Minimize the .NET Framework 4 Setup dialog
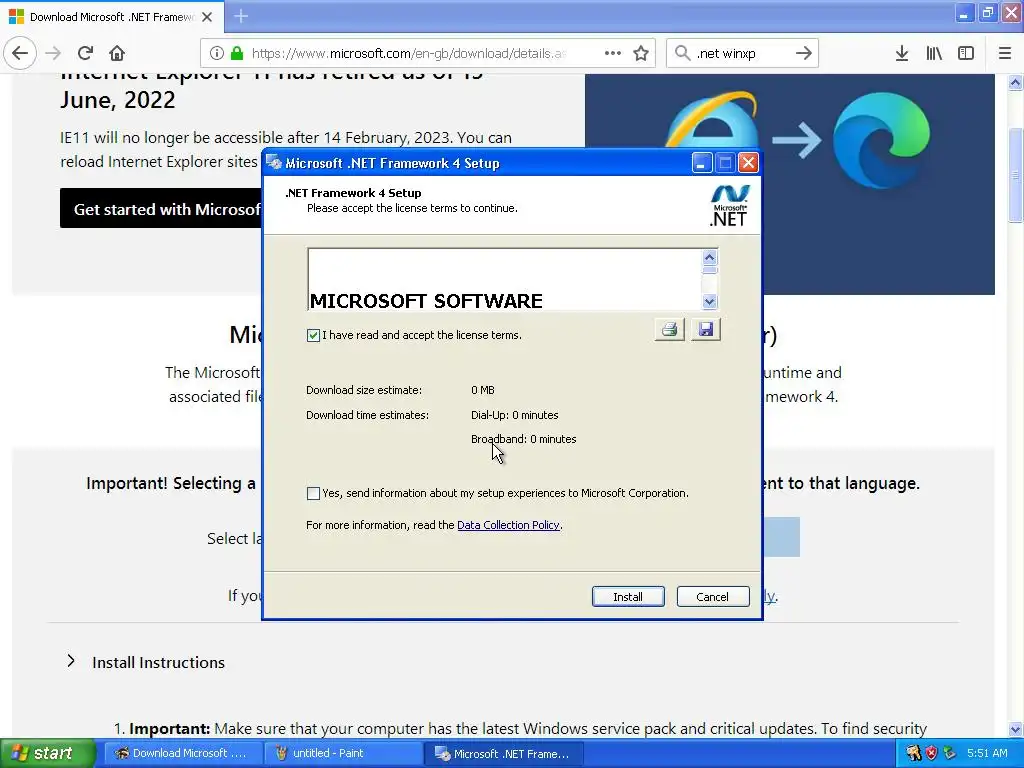 [701, 163]
